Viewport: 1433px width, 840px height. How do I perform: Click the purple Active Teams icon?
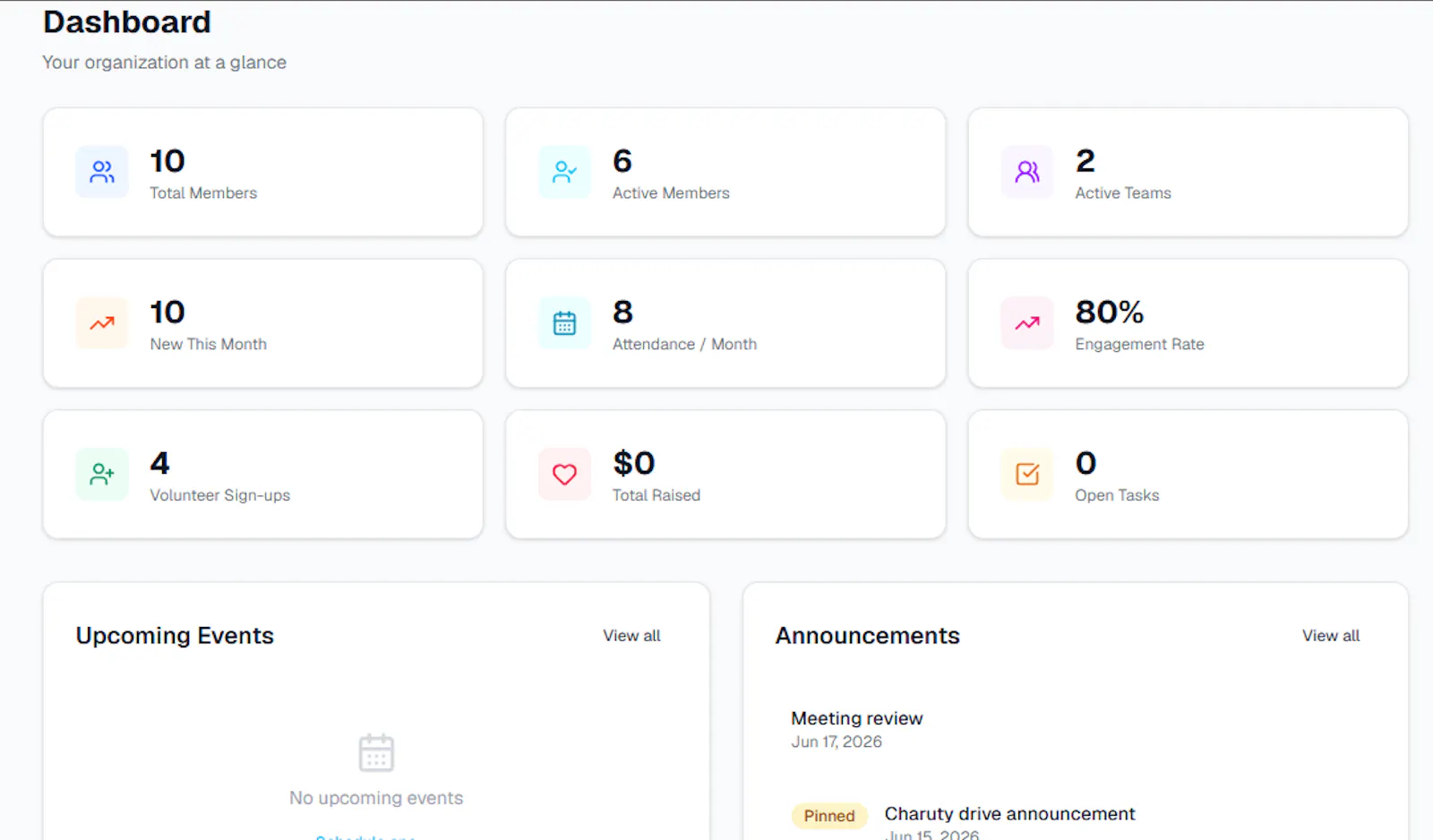[1027, 172]
